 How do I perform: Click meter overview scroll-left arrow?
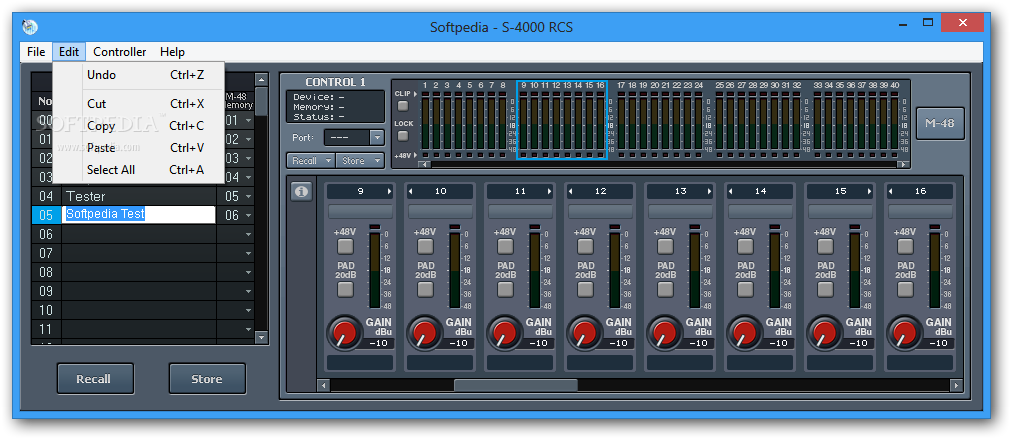(424, 164)
